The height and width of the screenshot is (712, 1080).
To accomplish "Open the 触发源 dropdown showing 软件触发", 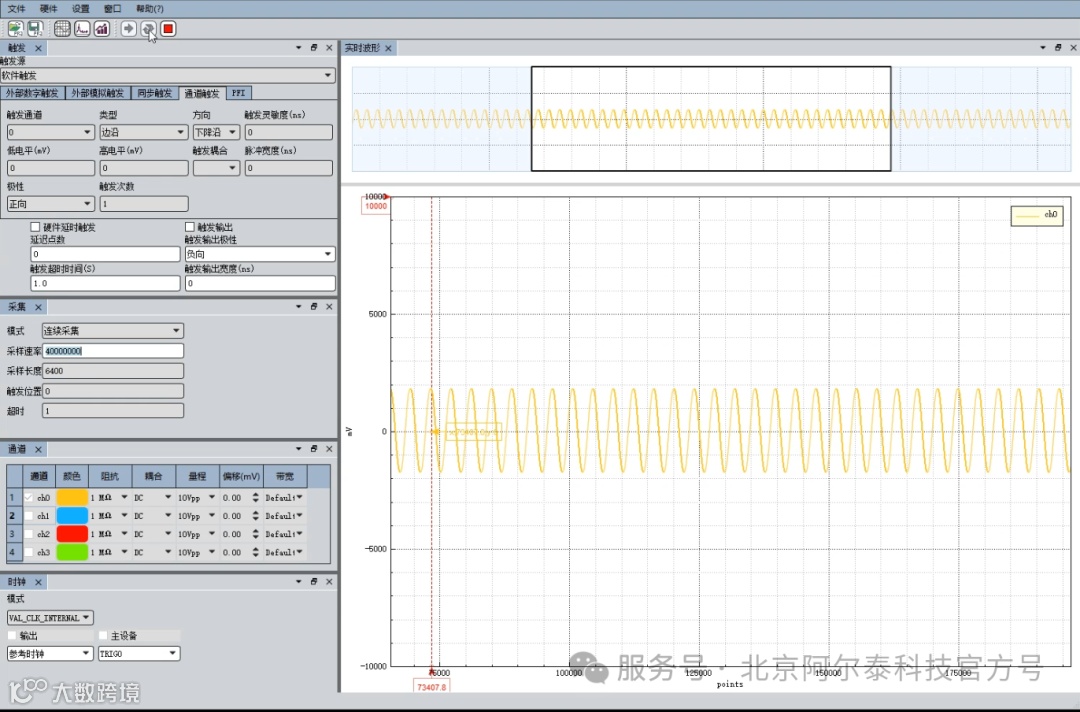I will click(x=168, y=75).
